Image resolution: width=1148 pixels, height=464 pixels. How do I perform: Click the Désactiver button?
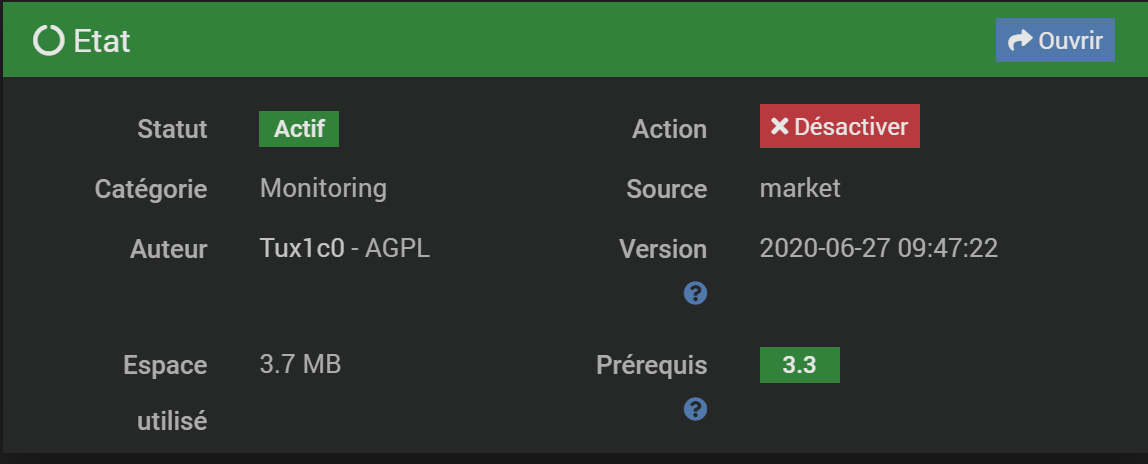click(840, 127)
